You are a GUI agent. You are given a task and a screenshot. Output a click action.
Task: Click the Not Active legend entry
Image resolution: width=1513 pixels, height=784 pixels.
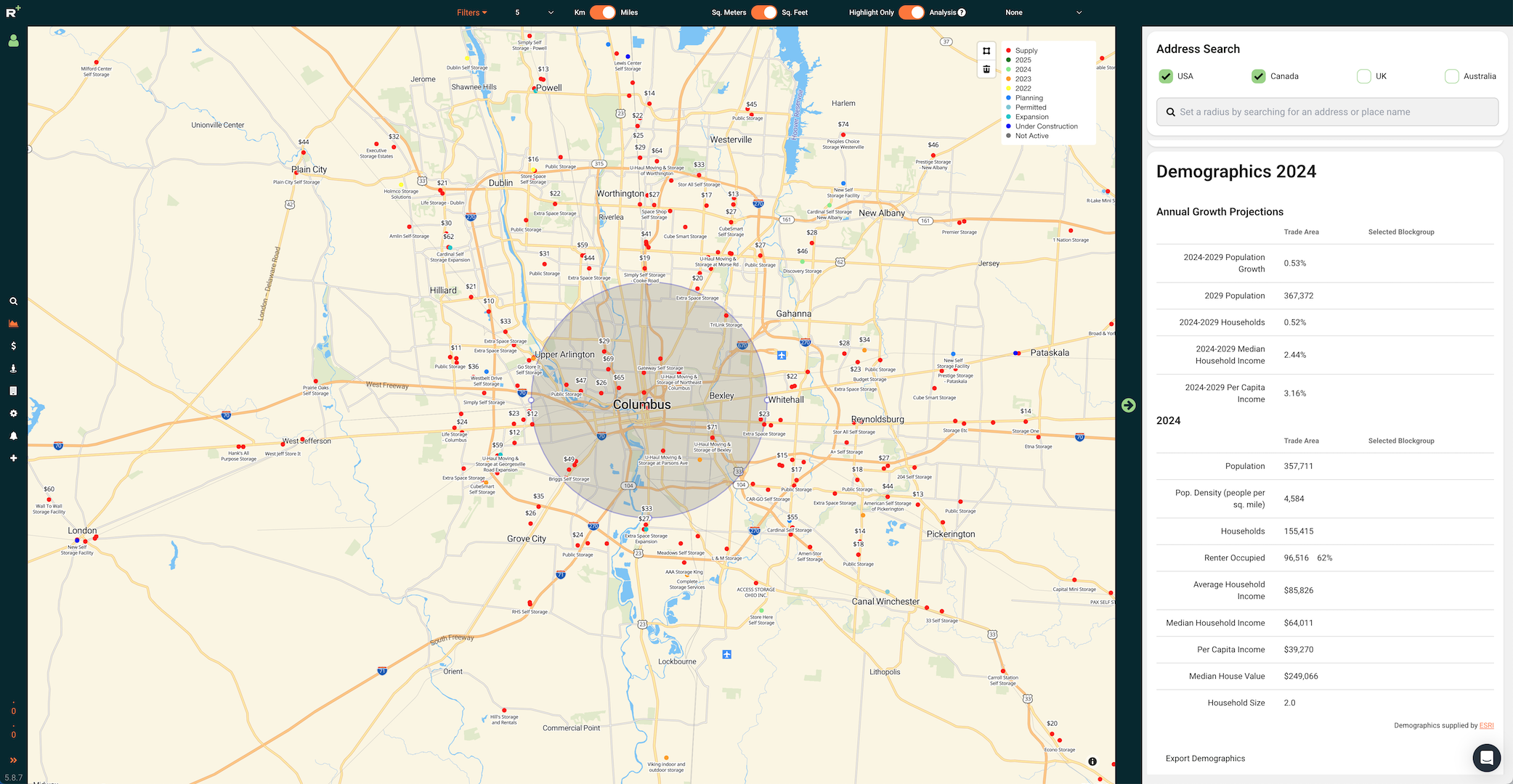click(x=1031, y=136)
